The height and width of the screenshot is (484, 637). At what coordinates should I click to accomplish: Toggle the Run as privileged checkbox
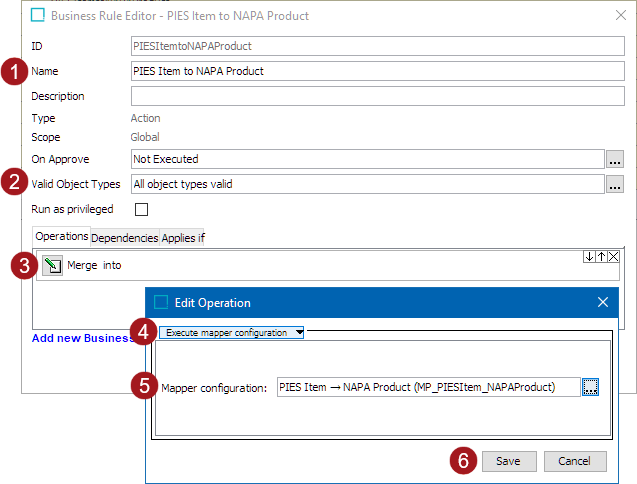click(x=141, y=209)
